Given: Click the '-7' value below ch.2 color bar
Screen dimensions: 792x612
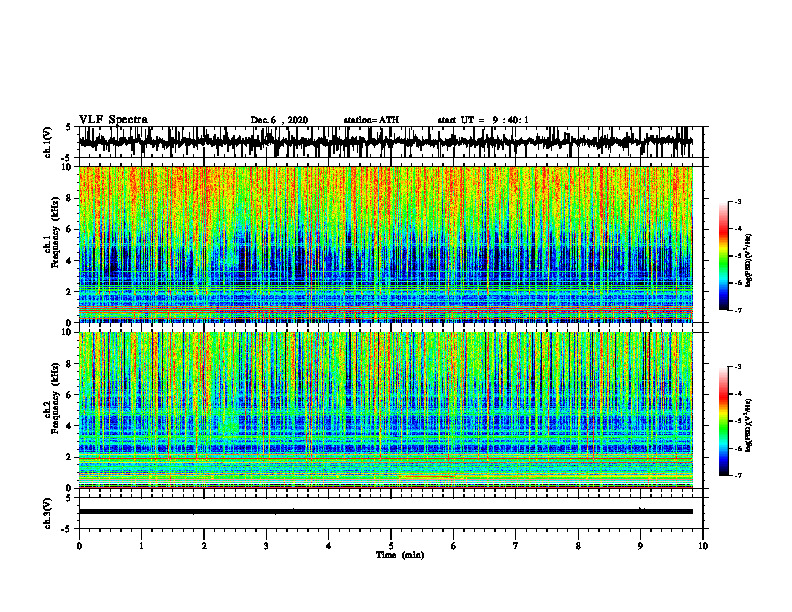Looking at the screenshot, I should 737,475.
